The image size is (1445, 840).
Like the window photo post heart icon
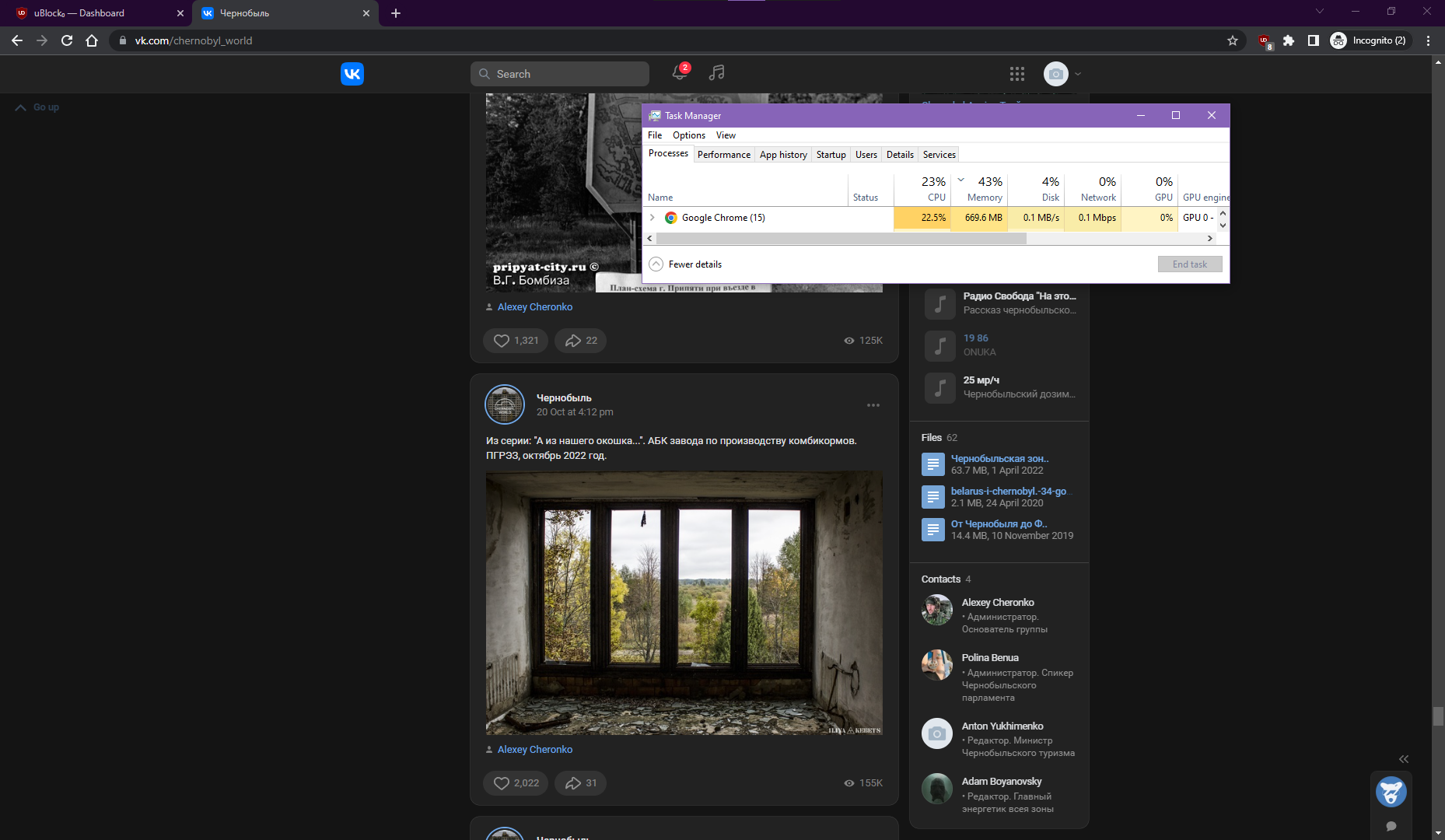click(502, 783)
